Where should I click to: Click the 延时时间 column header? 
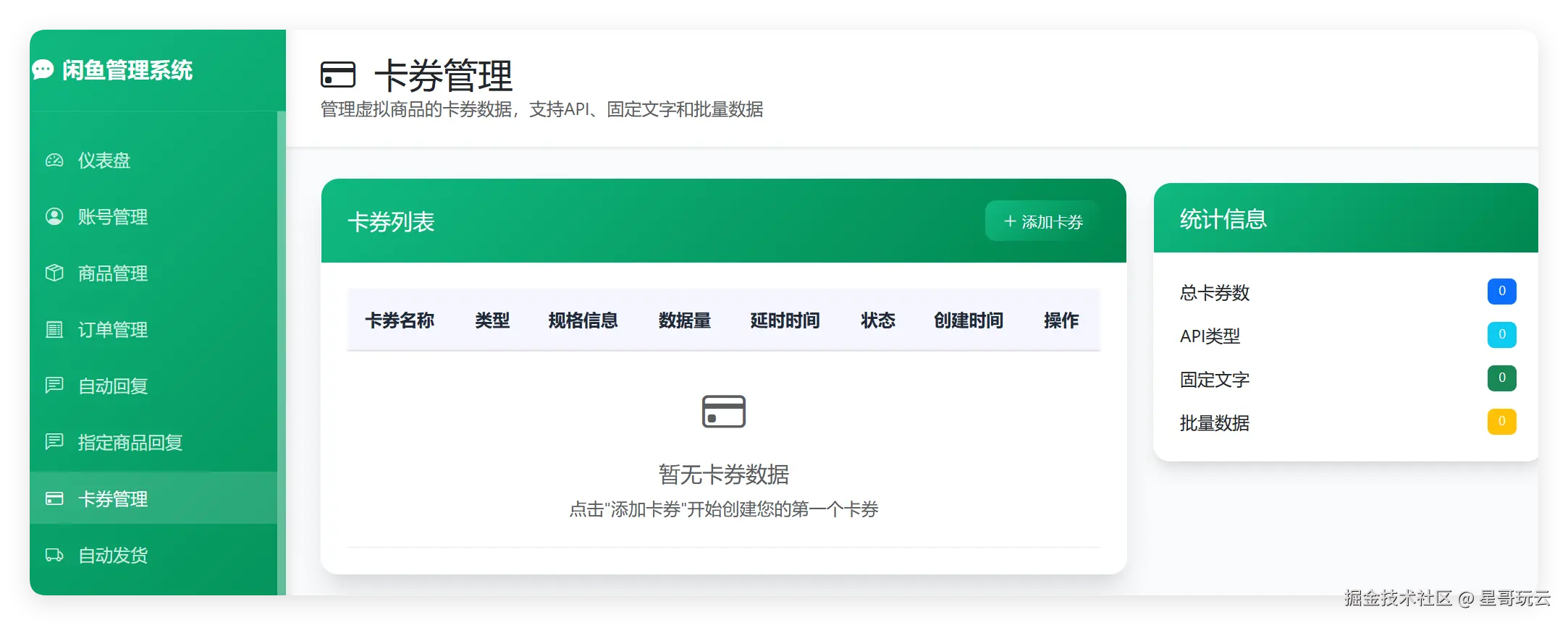[785, 320]
